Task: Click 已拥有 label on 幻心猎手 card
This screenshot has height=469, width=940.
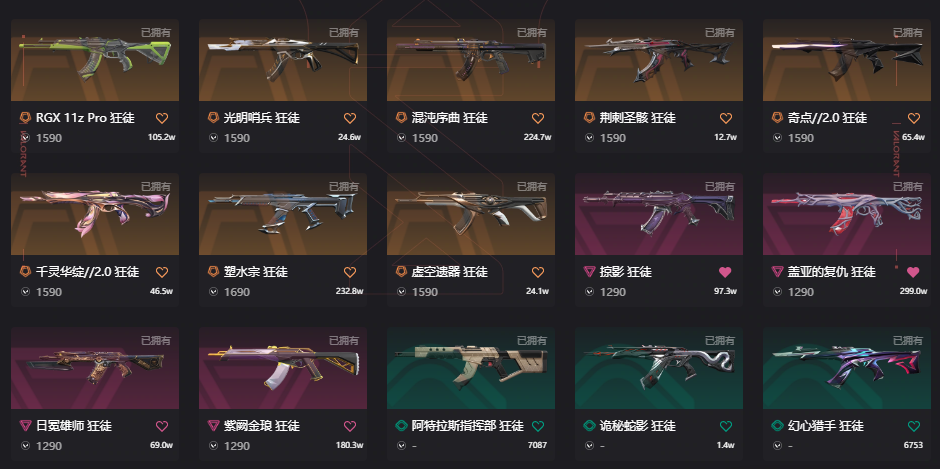Action: click(x=908, y=341)
